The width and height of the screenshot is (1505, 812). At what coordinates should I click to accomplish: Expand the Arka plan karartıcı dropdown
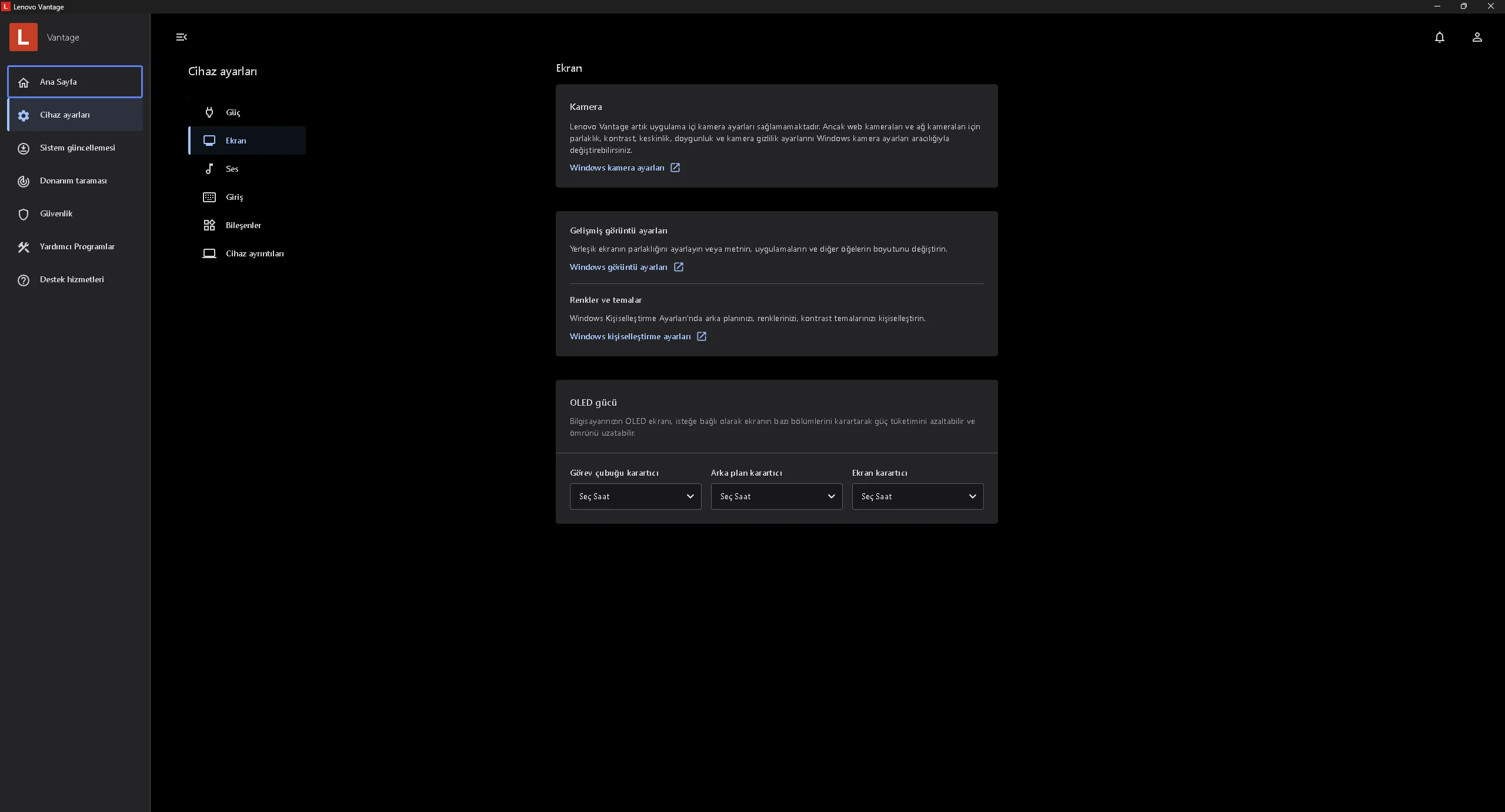click(776, 496)
